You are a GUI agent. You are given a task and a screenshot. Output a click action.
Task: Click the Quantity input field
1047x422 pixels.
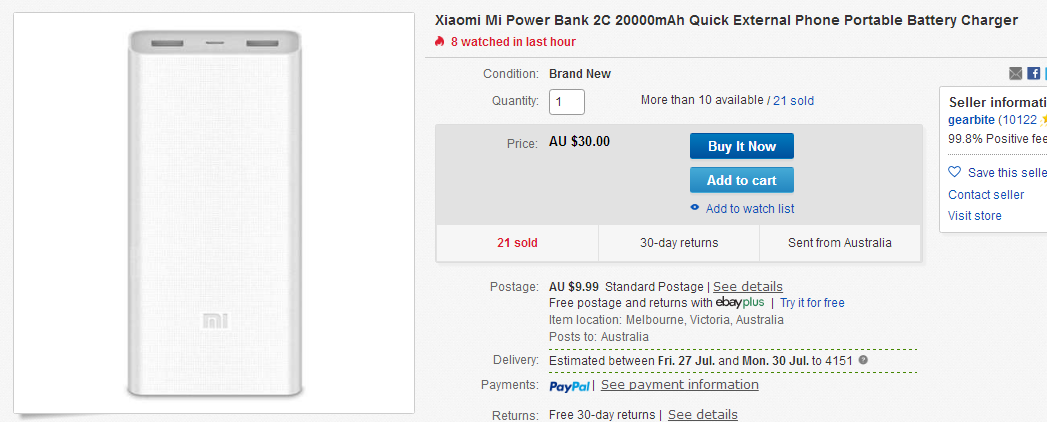tap(567, 101)
